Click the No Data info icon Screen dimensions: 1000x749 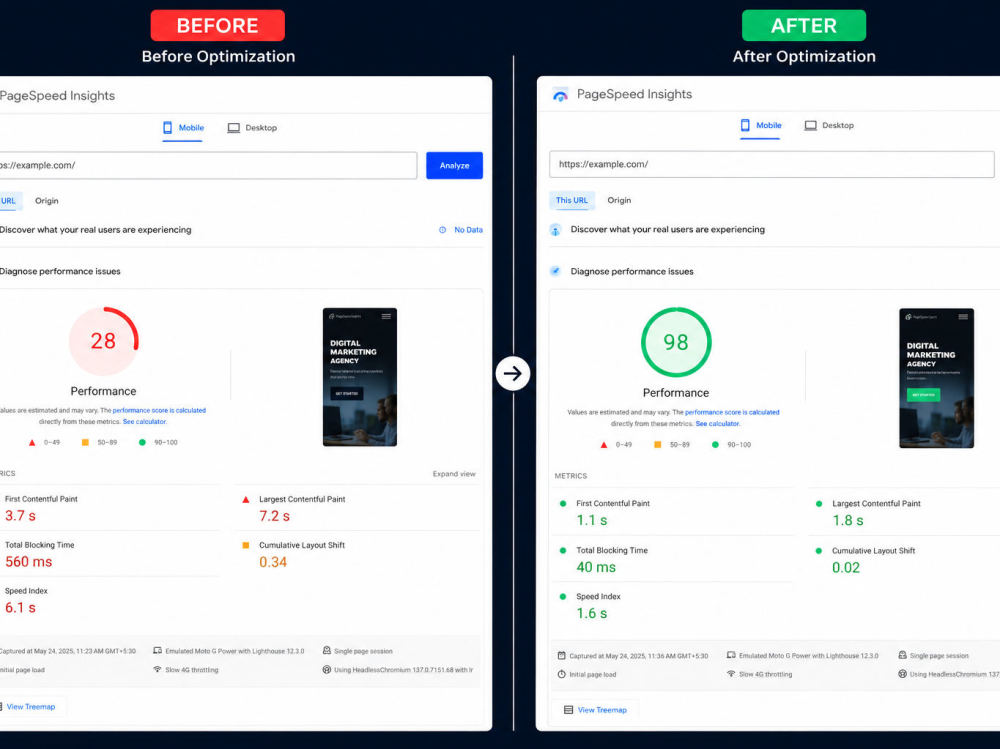click(x=443, y=230)
